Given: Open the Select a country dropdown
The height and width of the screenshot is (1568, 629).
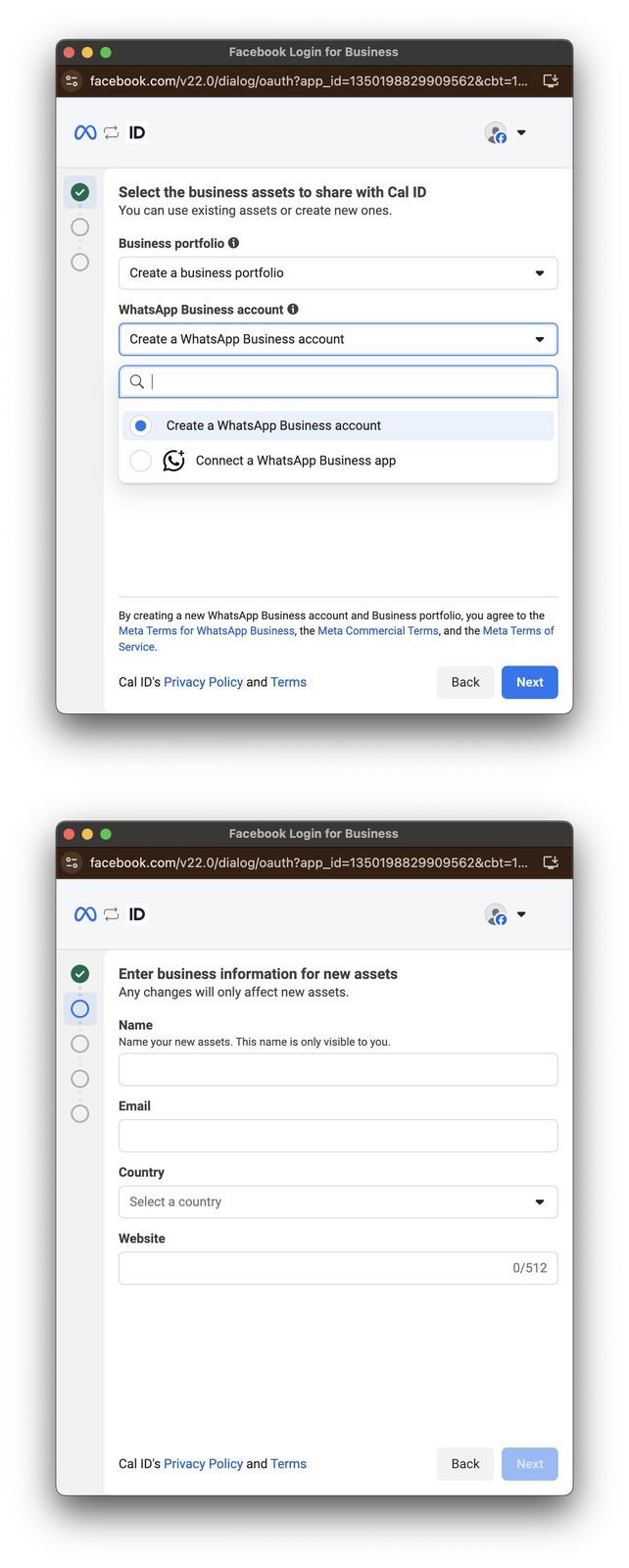Looking at the screenshot, I should pyautogui.click(x=338, y=1202).
